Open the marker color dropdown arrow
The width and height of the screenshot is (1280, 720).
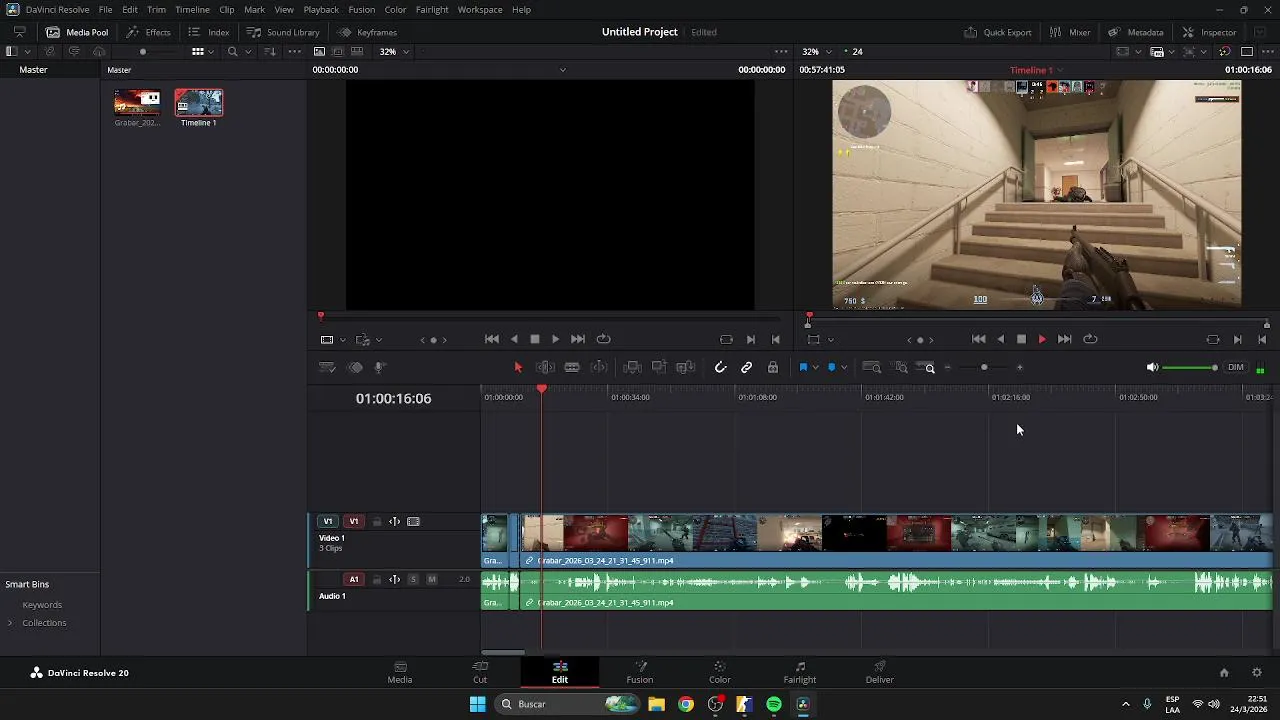click(x=844, y=368)
